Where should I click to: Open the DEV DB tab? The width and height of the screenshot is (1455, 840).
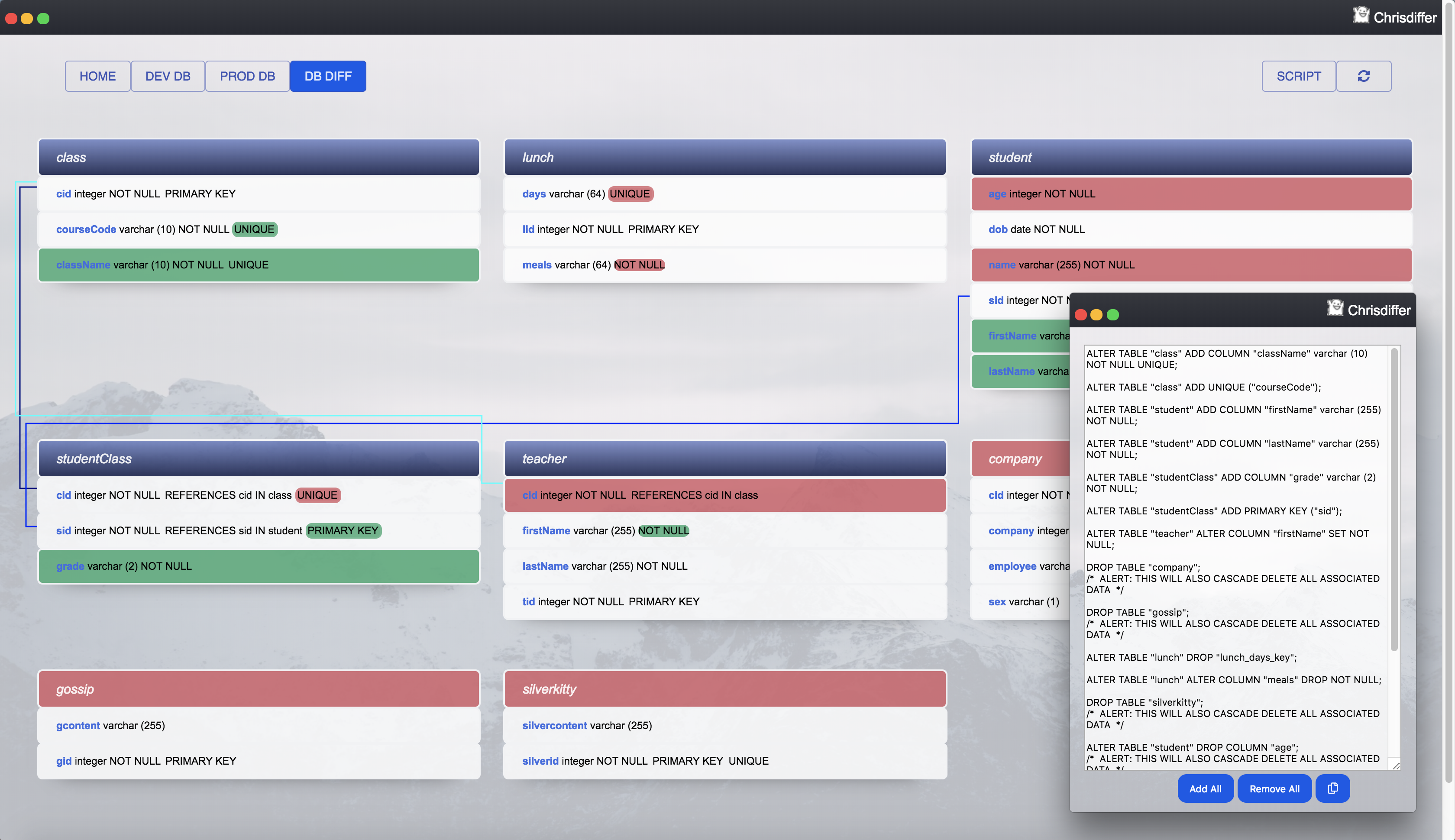point(167,76)
